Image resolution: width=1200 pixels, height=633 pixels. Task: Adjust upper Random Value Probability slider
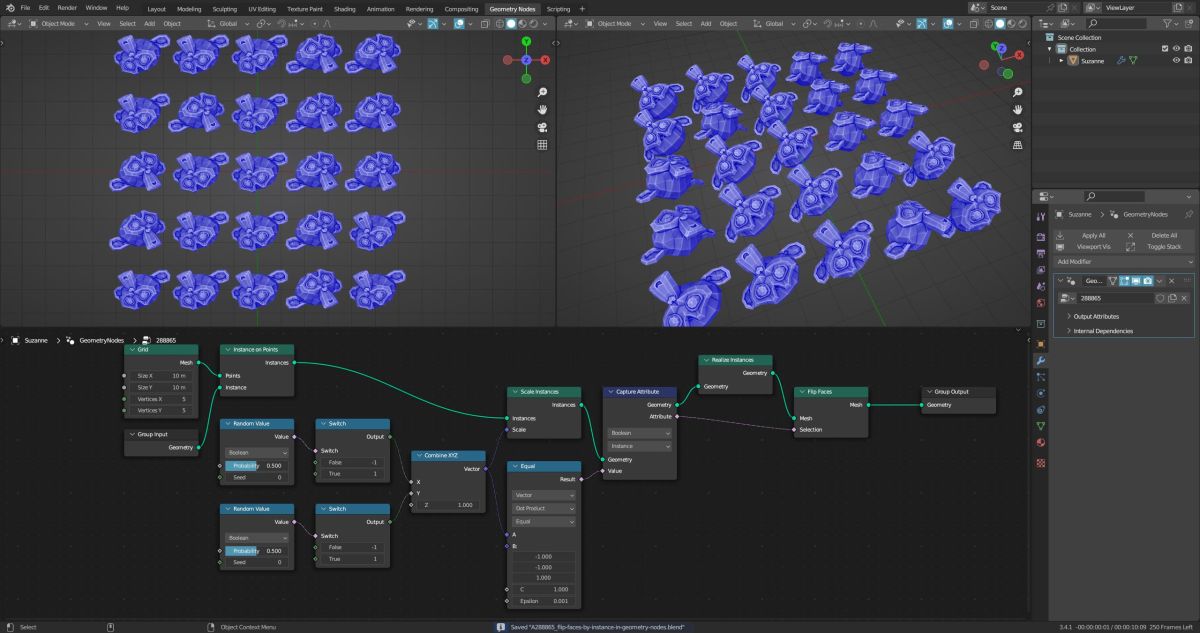[256, 465]
